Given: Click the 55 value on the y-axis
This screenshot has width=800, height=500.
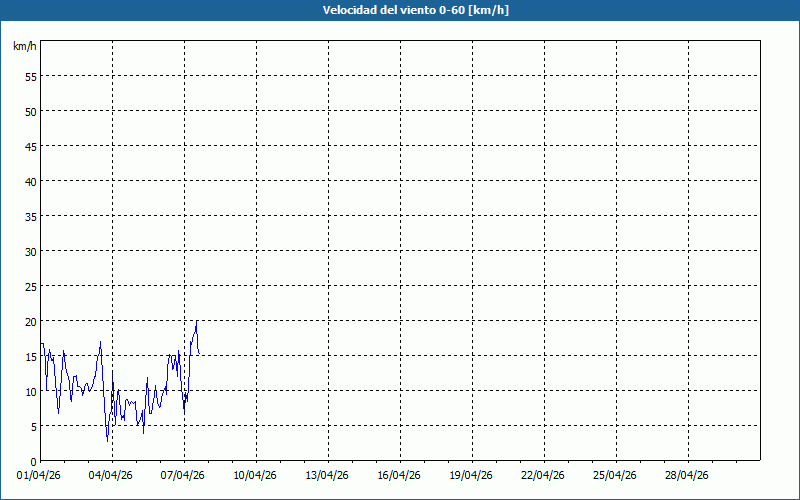Looking at the screenshot, I should [31, 76].
